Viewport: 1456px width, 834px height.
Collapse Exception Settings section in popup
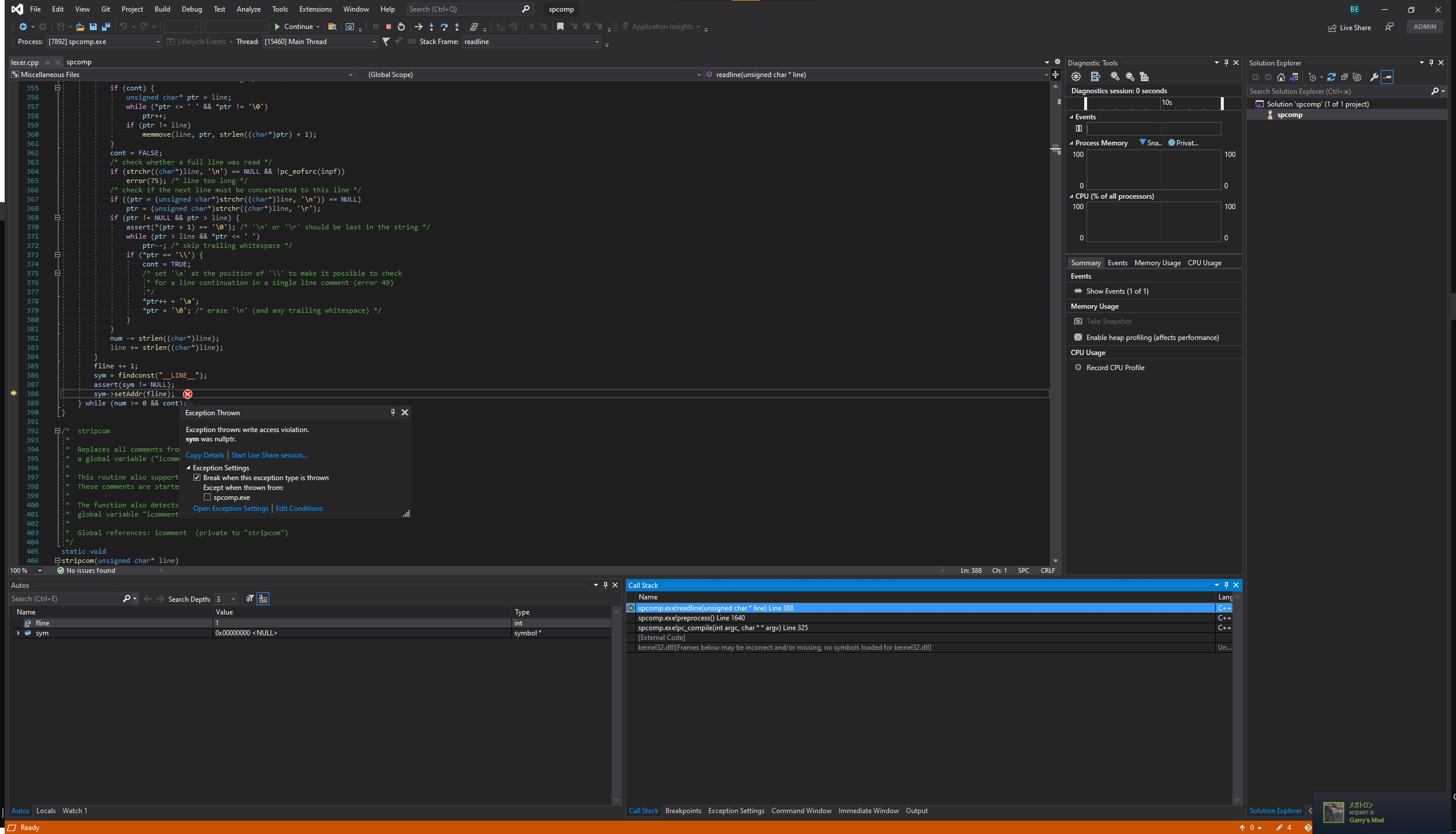tap(188, 468)
